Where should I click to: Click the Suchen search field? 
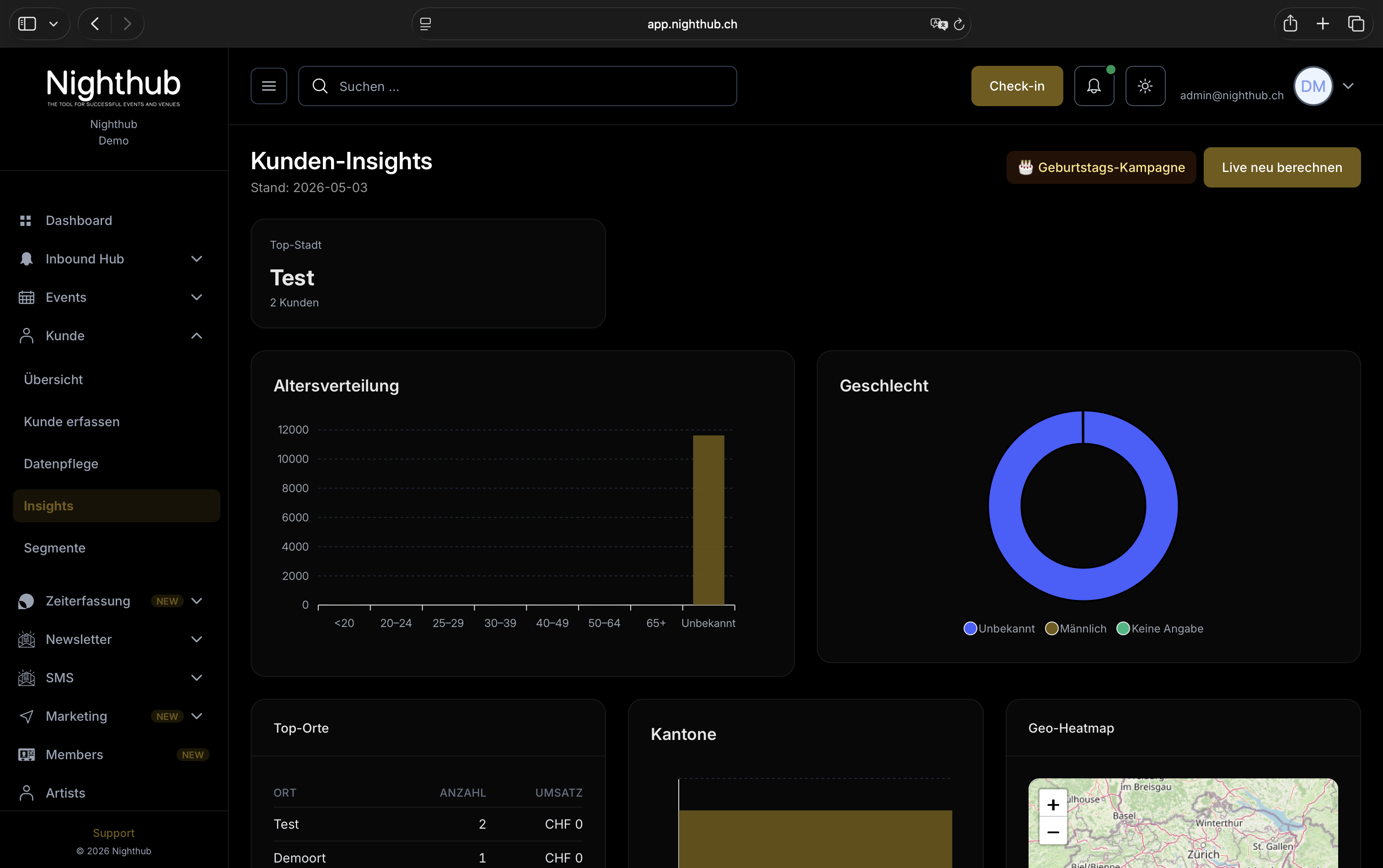(x=517, y=86)
